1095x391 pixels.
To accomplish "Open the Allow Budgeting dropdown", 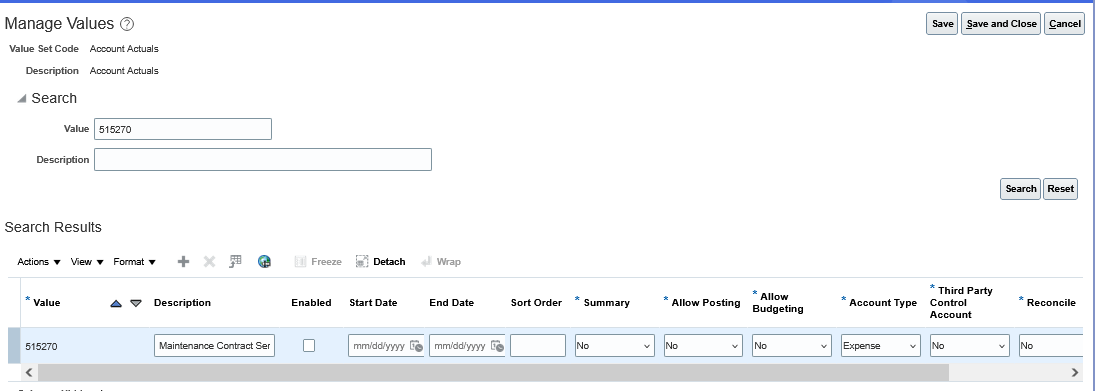I will [x=792, y=346].
